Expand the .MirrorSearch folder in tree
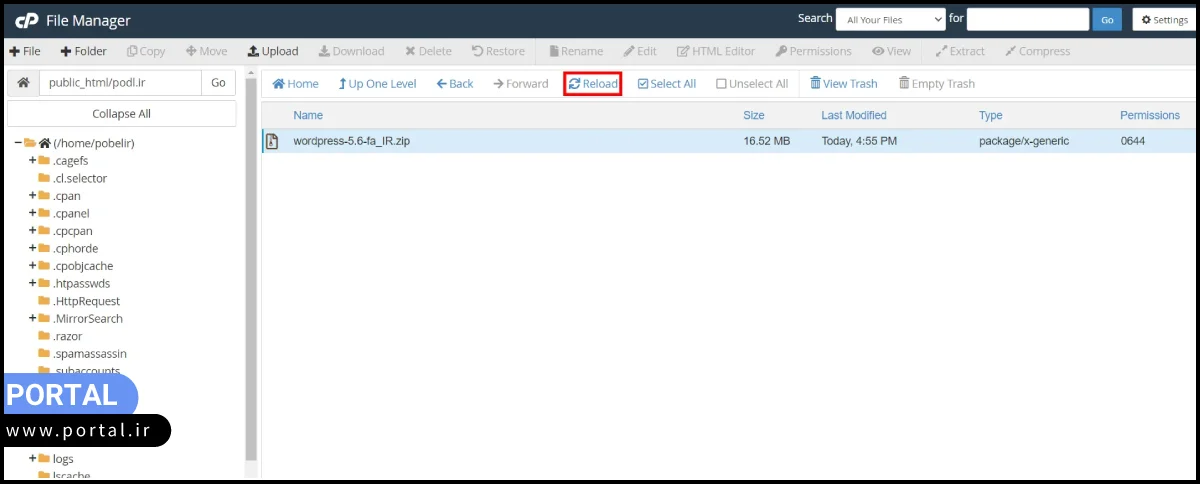This screenshot has width=1200, height=484. pos(32,319)
